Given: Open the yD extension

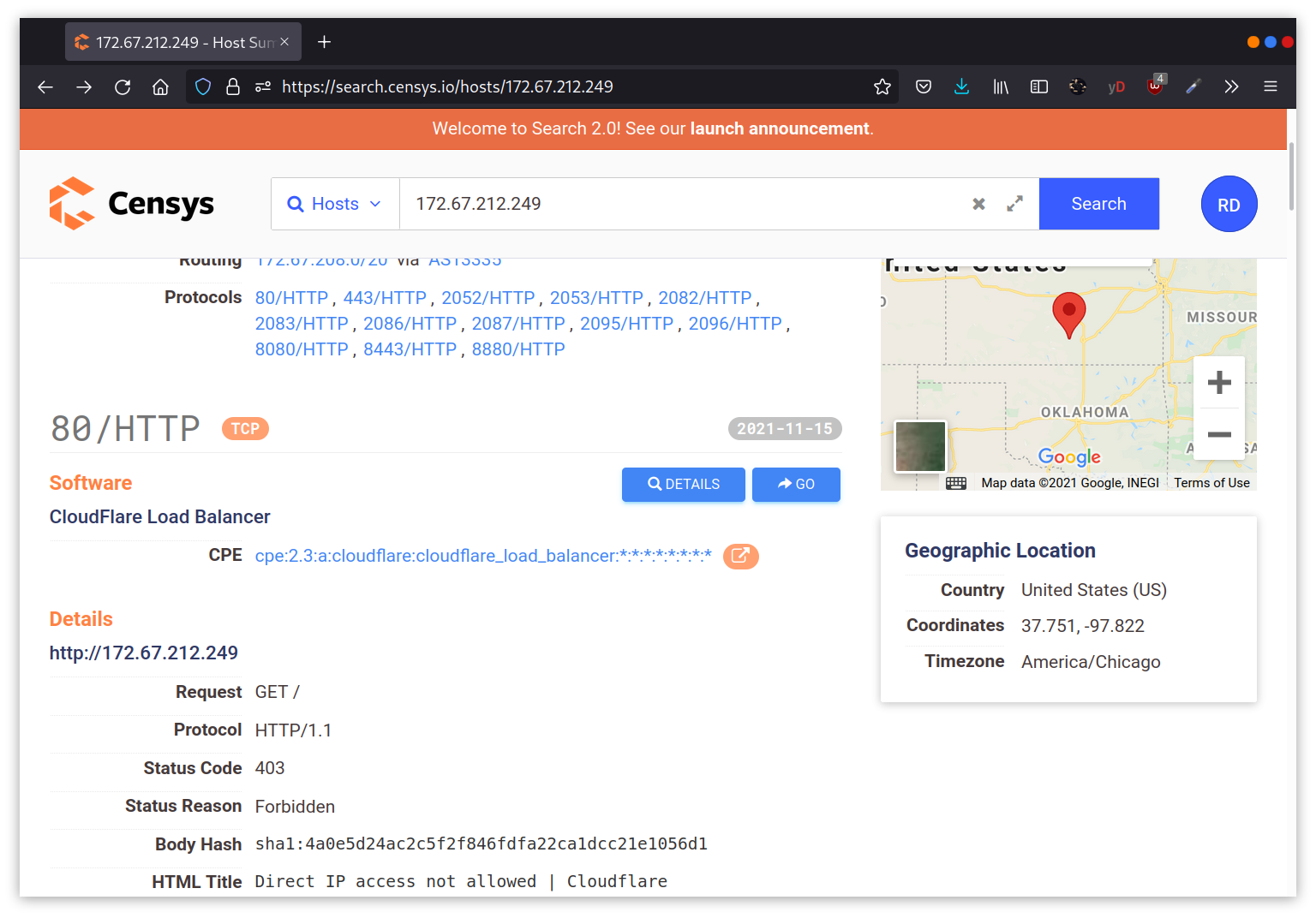Looking at the screenshot, I should coord(1116,86).
